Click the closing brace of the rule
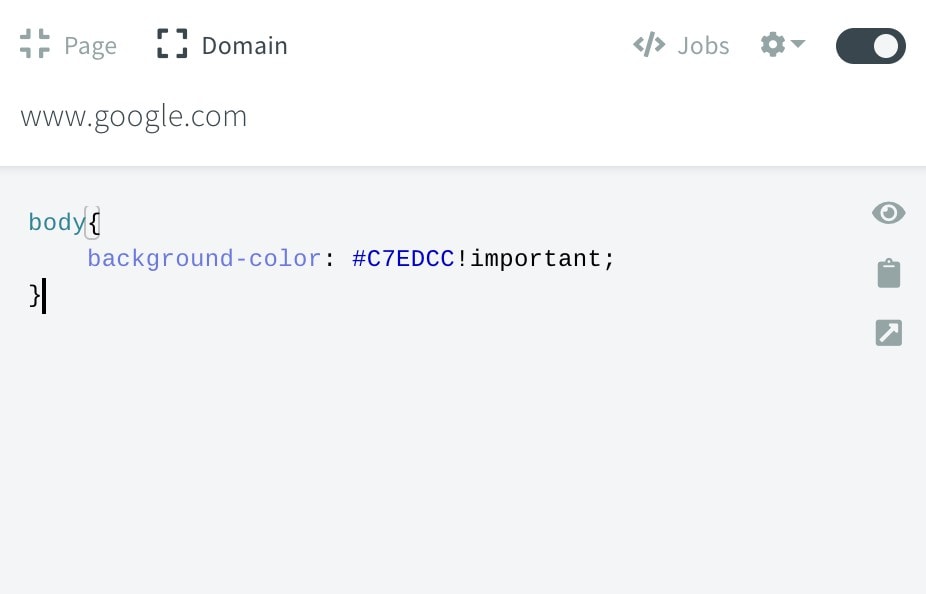This screenshot has width=926, height=594. coord(34,295)
